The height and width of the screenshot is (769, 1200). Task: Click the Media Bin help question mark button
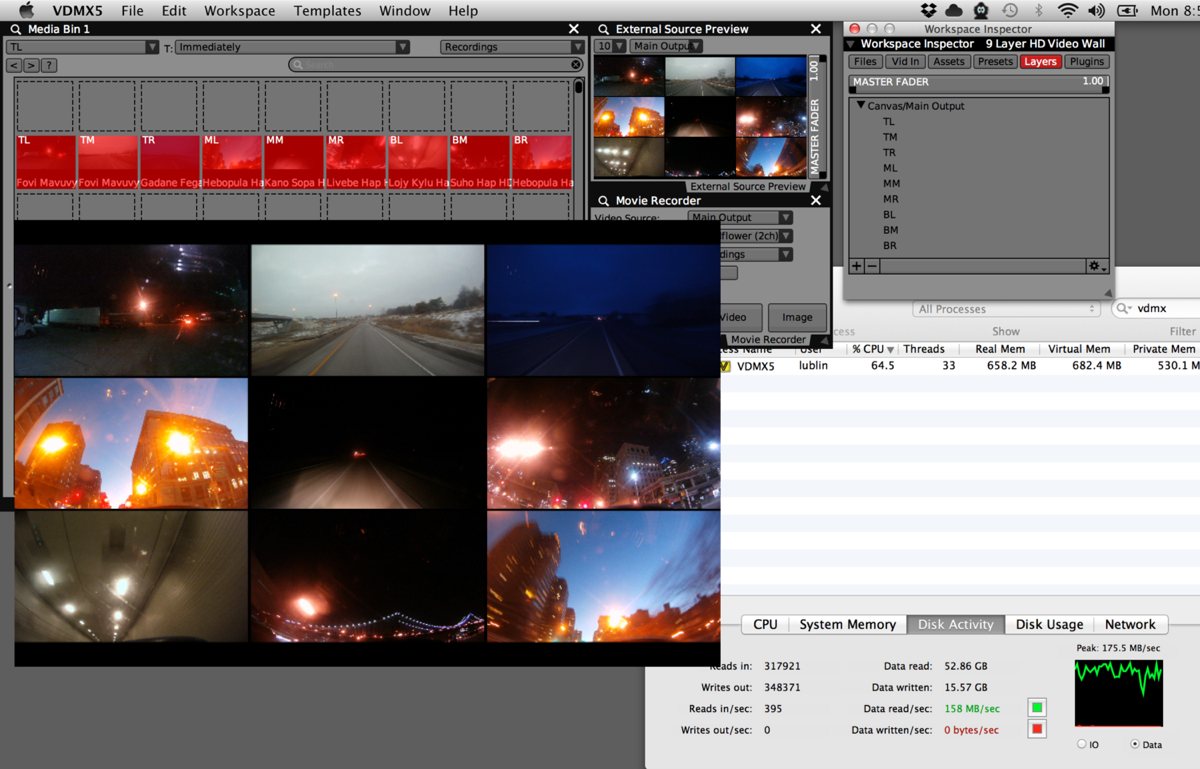48,65
